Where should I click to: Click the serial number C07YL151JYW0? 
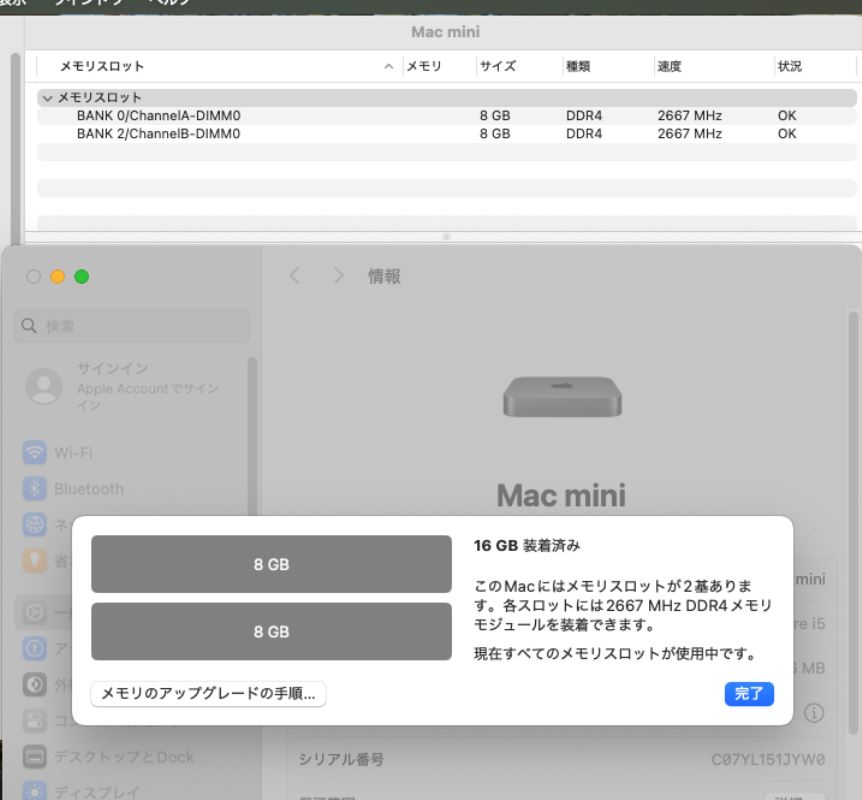click(768, 759)
